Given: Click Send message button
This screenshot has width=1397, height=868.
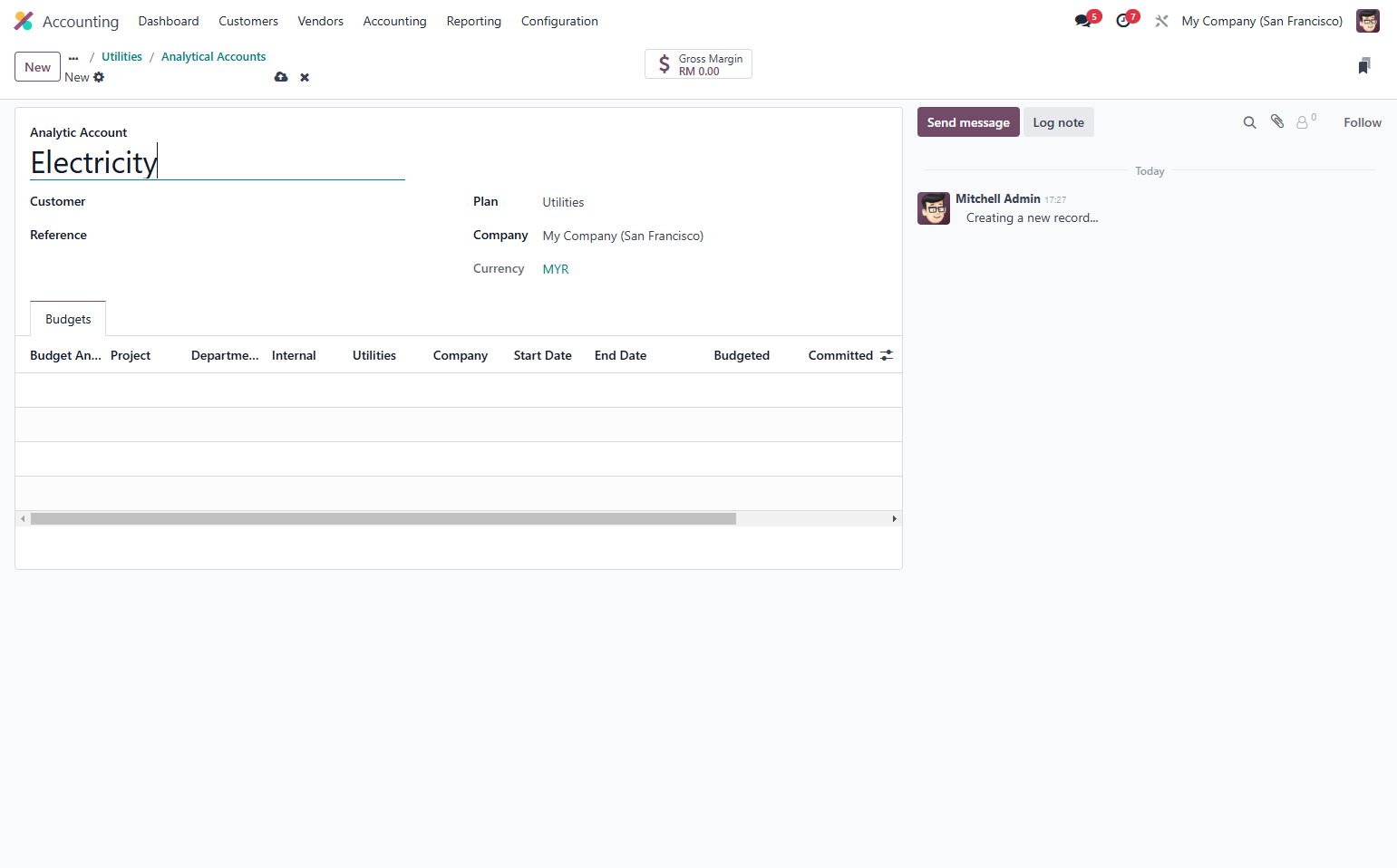Looking at the screenshot, I should (x=968, y=122).
